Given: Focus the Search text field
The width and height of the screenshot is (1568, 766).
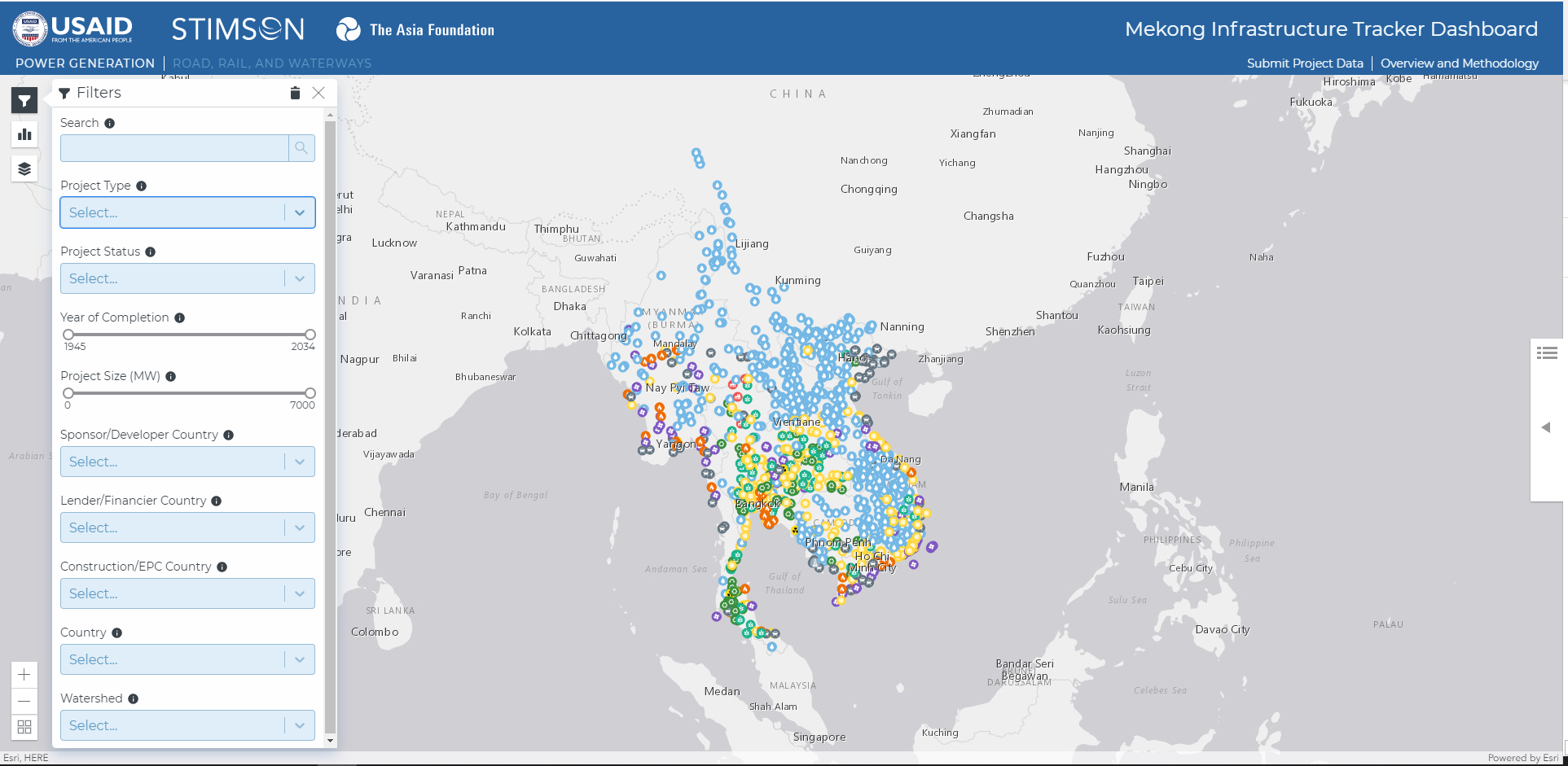Looking at the screenshot, I should click(x=174, y=148).
